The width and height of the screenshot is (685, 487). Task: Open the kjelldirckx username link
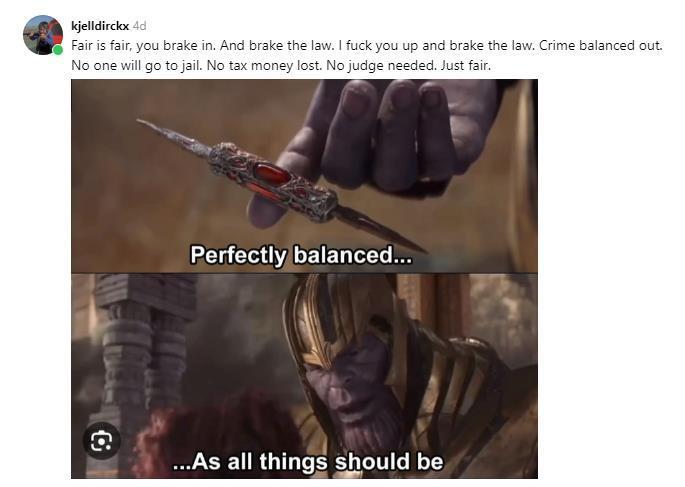click(x=100, y=26)
